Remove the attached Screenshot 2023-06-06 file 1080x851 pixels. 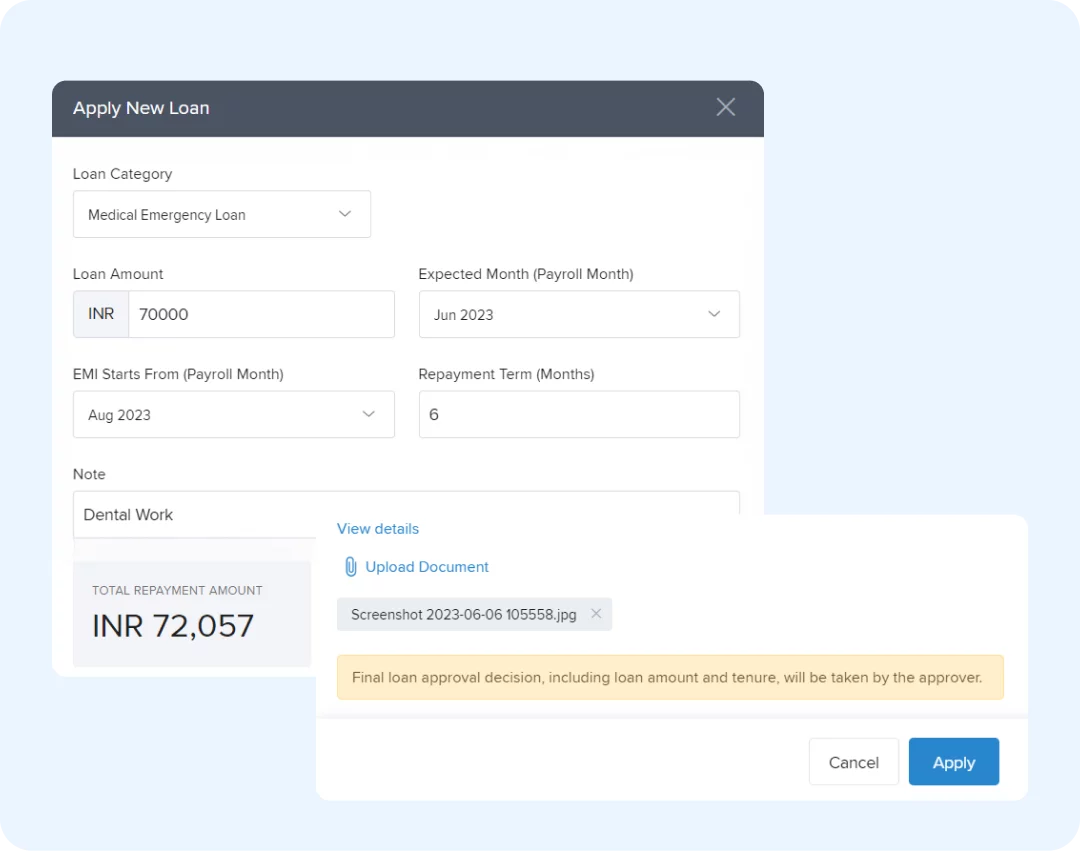(596, 613)
